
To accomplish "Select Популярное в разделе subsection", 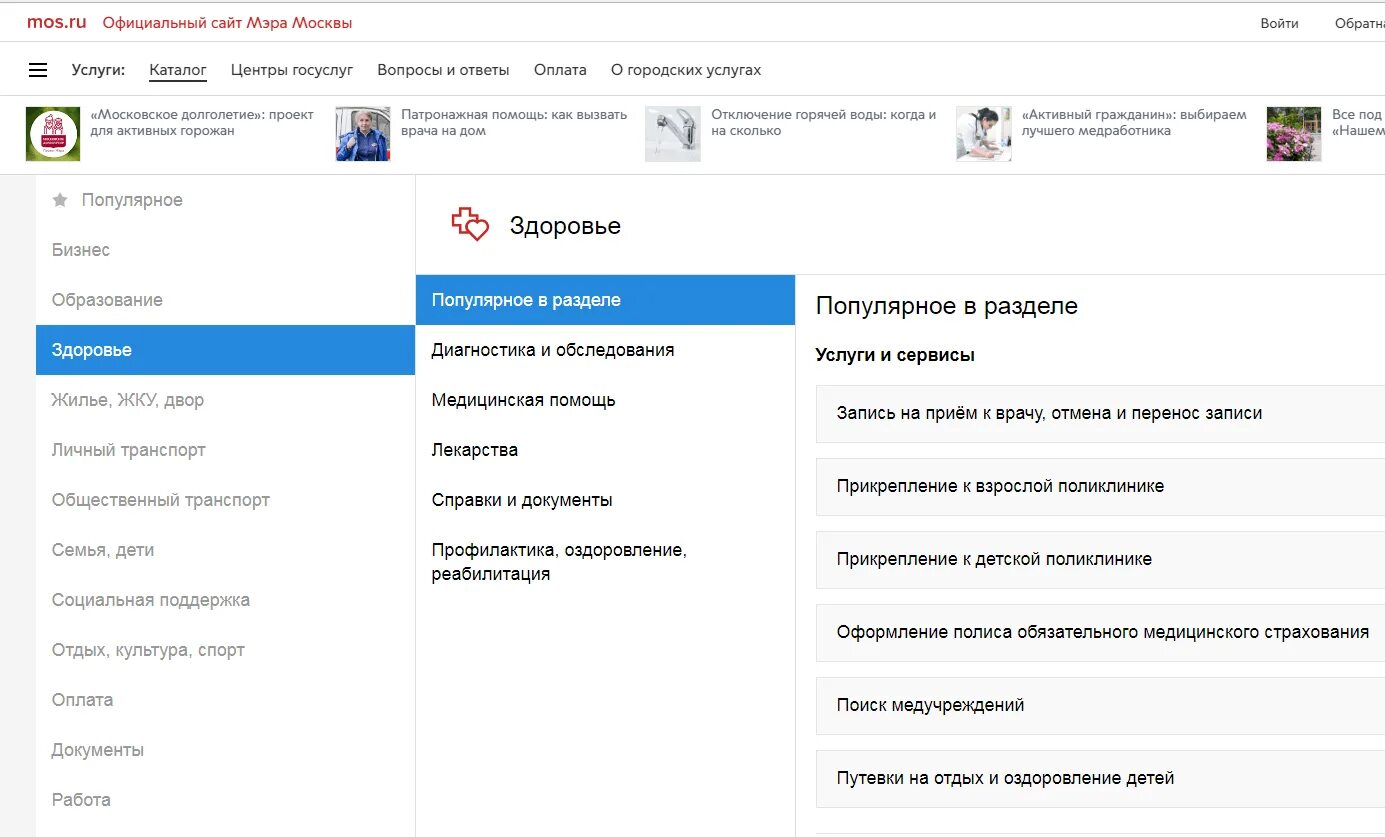I will pos(605,300).
